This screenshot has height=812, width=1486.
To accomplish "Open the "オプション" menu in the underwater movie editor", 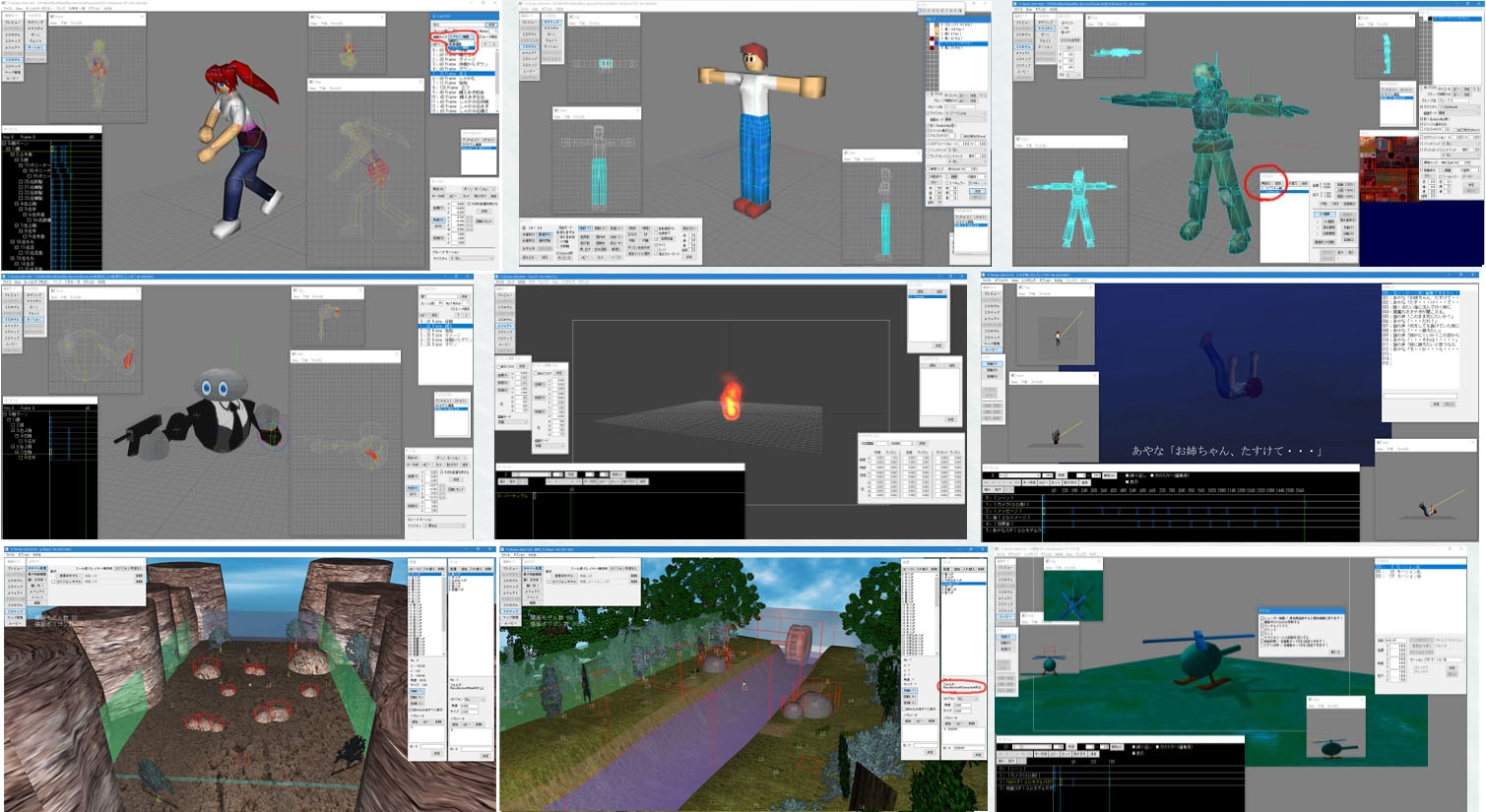I will coord(1046,282).
